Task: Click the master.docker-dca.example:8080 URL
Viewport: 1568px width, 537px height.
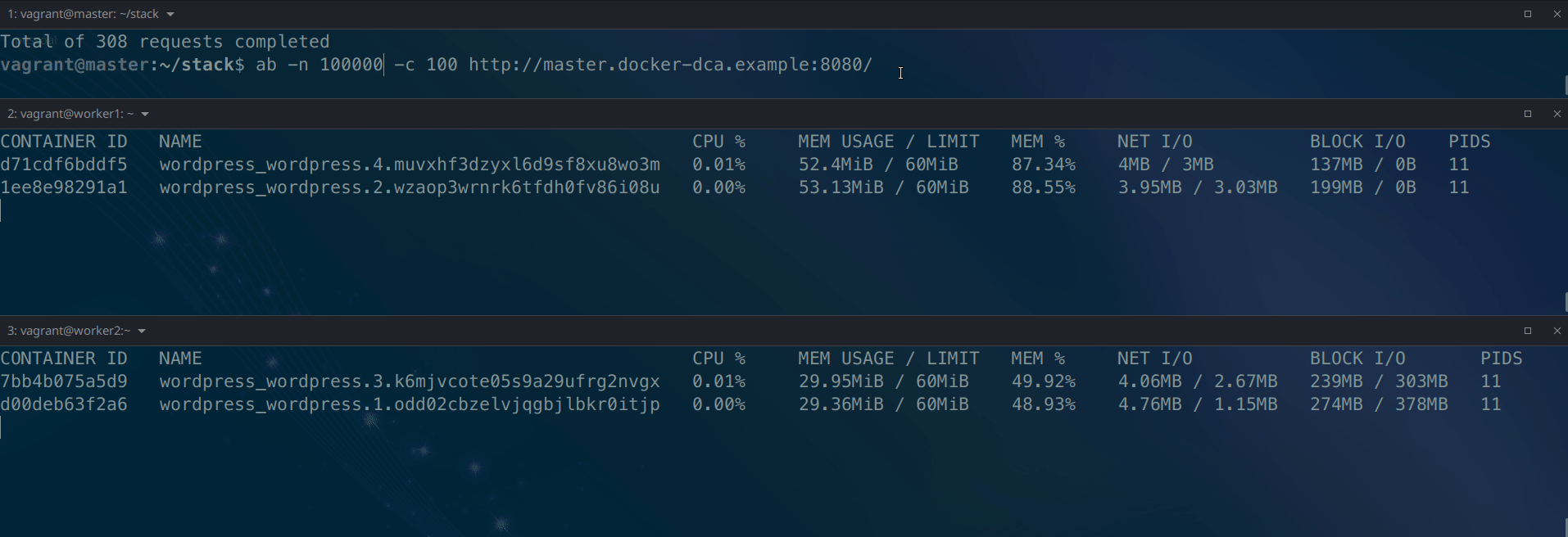Action: coord(670,65)
